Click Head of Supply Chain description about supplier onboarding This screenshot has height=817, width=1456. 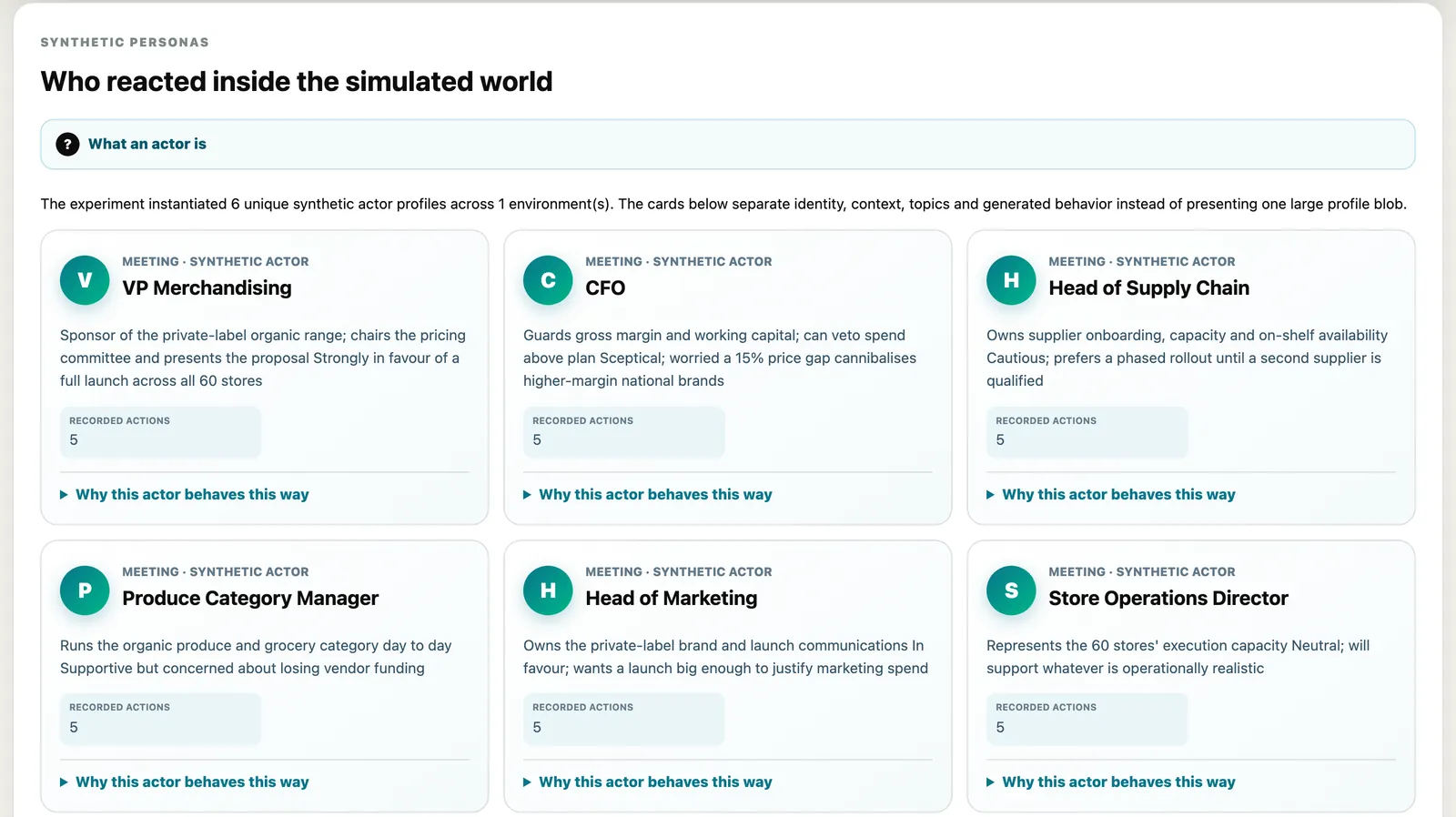(x=1187, y=358)
